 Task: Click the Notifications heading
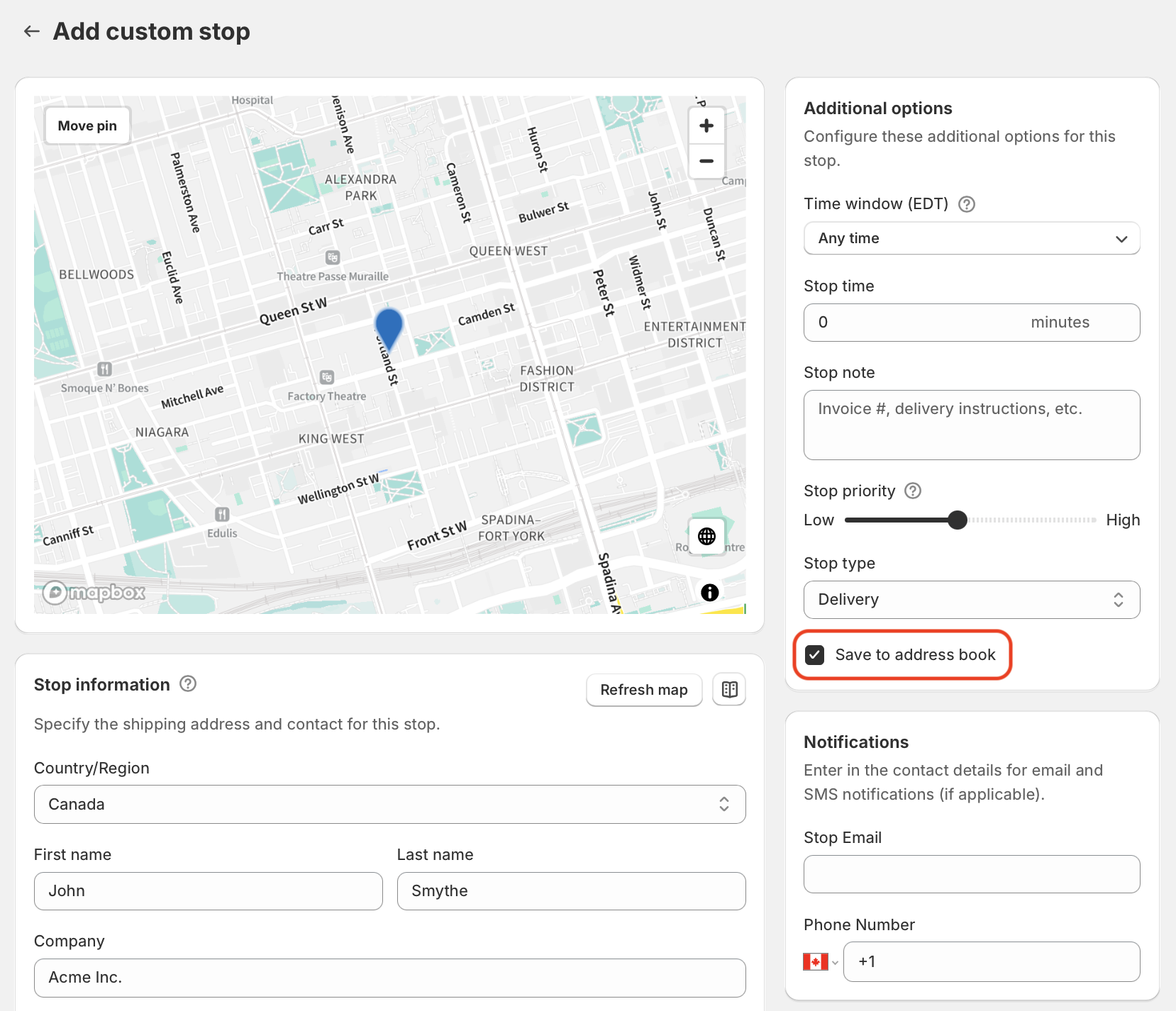856,742
